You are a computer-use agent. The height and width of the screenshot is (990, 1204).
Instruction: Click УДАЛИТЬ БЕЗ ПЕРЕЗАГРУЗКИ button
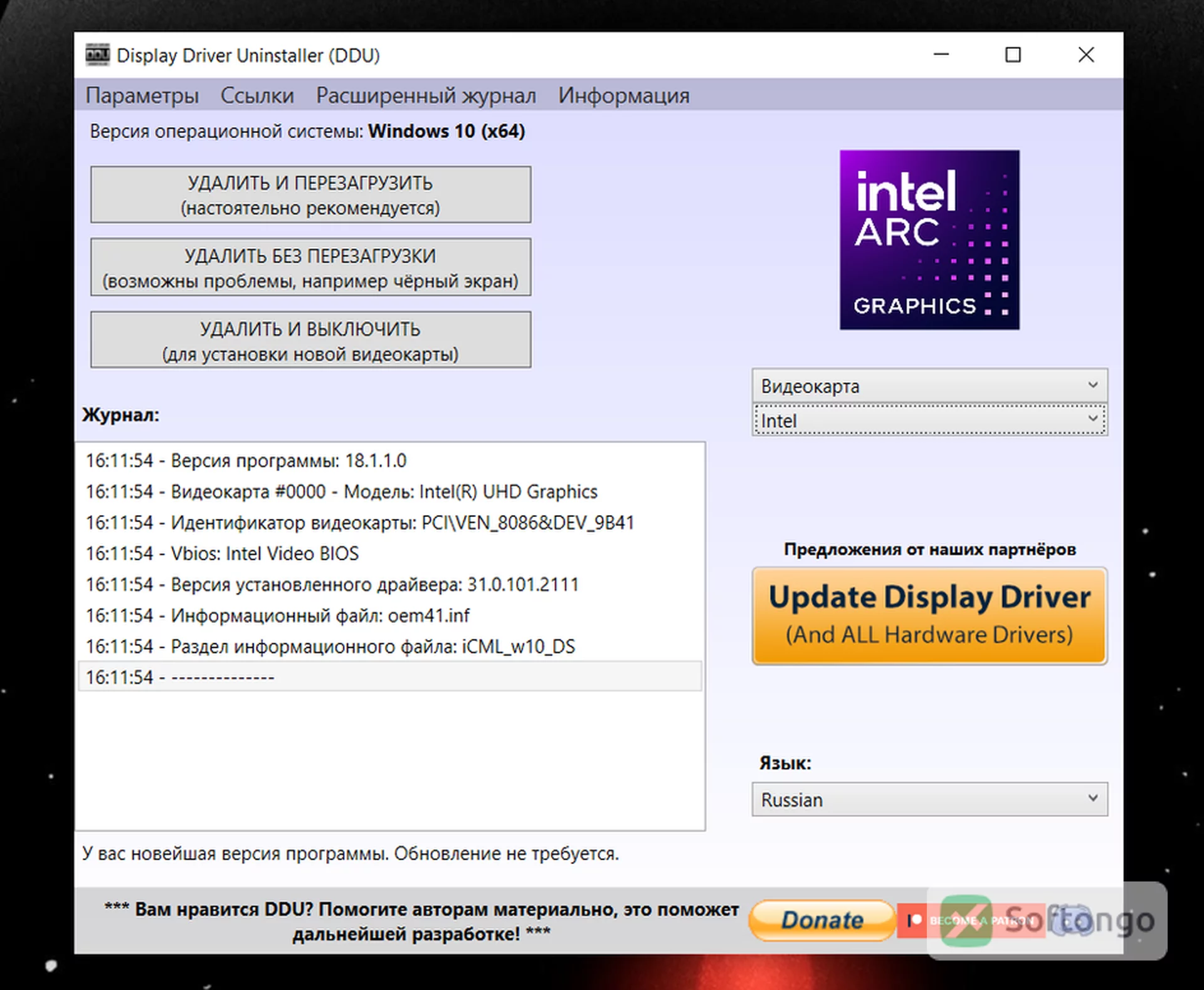click(310, 267)
